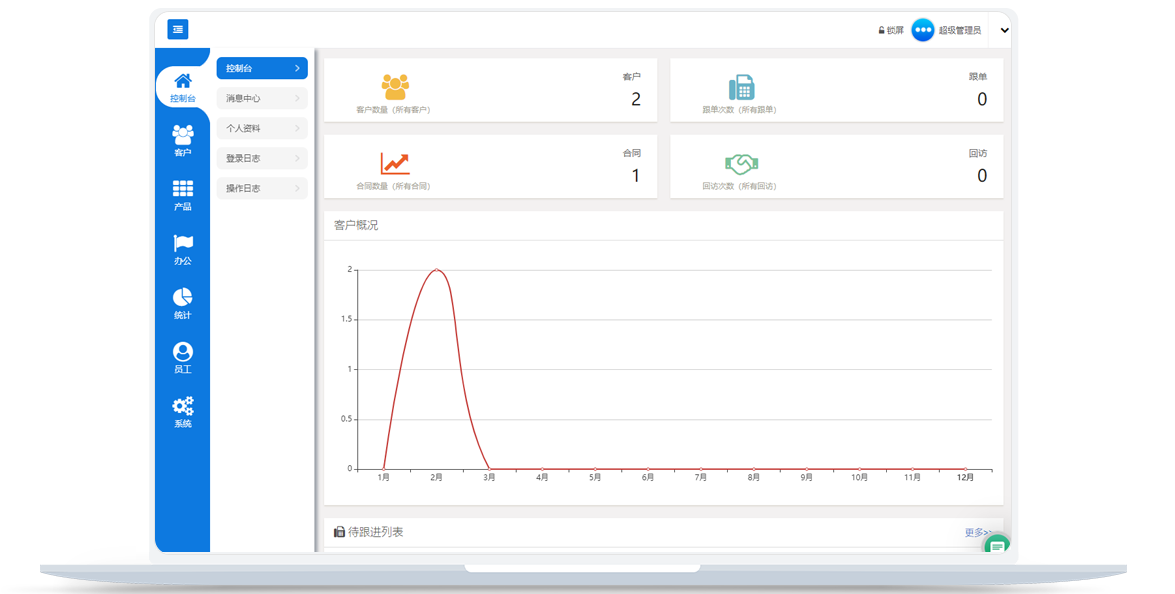The width and height of the screenshot is (1175, 594).
Task: Click the 客户数量 customer count card
Action: tap(490, 90)
